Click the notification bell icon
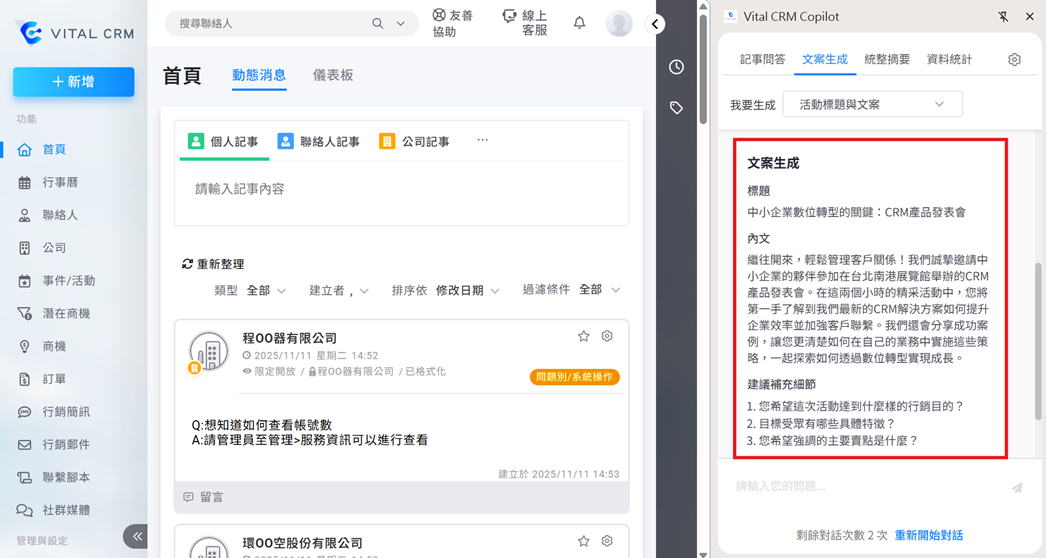 tap(579, 23)
